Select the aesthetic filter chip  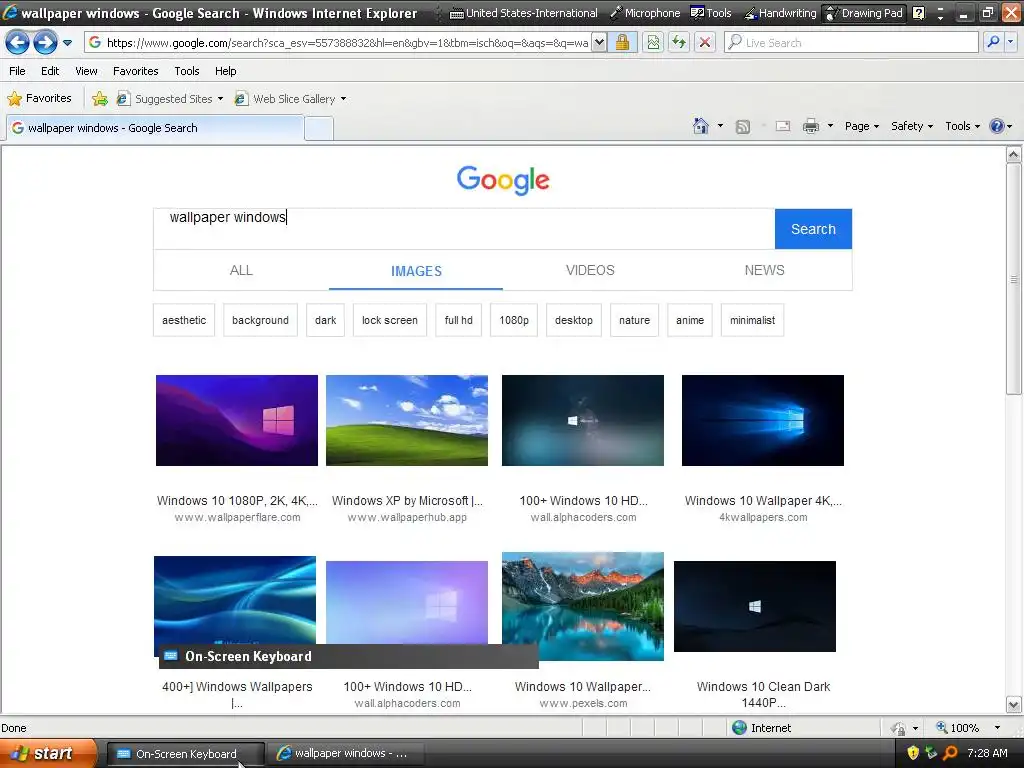184,320
